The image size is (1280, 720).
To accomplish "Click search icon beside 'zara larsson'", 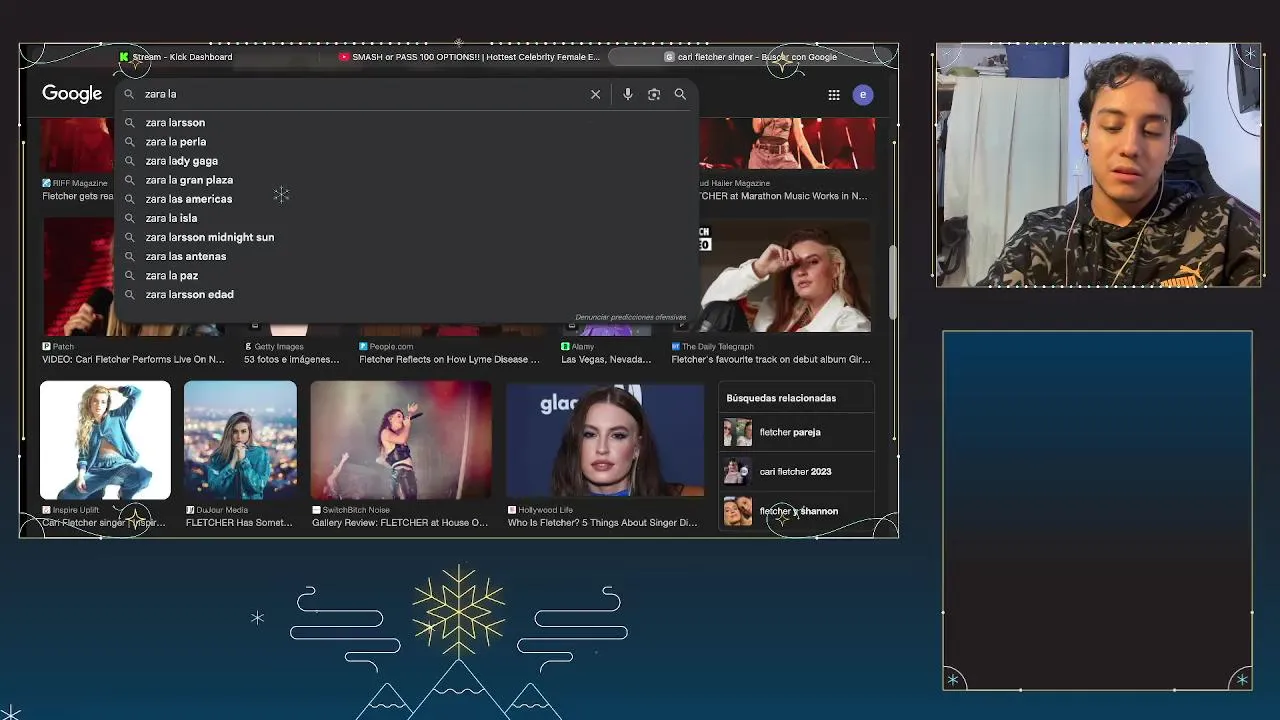I will coord(129,123).
